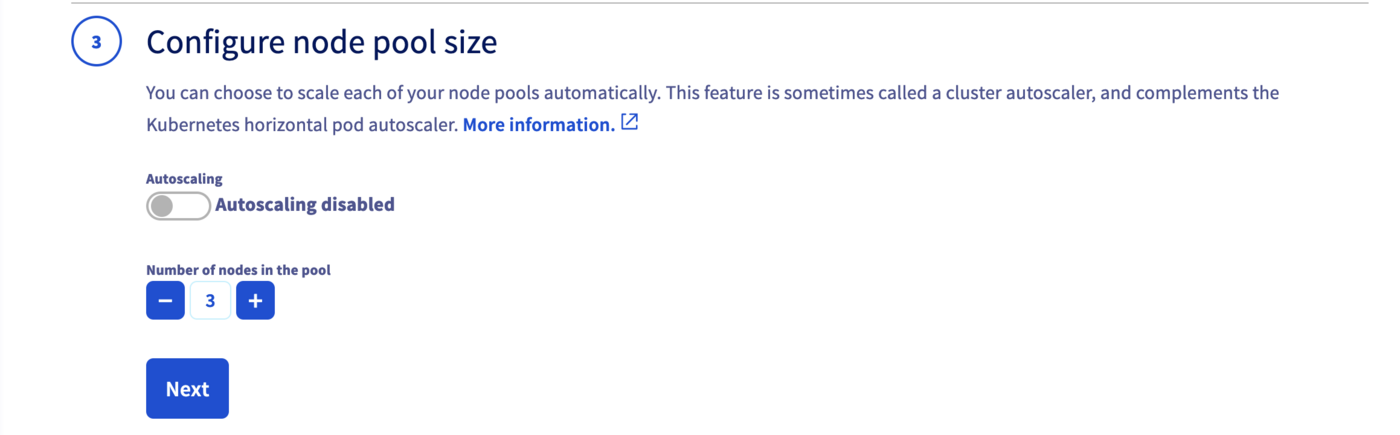Click the small "Autoscaling" field caption
Image resolution: width=1400 pixels, height=435 pixels.
(x=184, y=179)
